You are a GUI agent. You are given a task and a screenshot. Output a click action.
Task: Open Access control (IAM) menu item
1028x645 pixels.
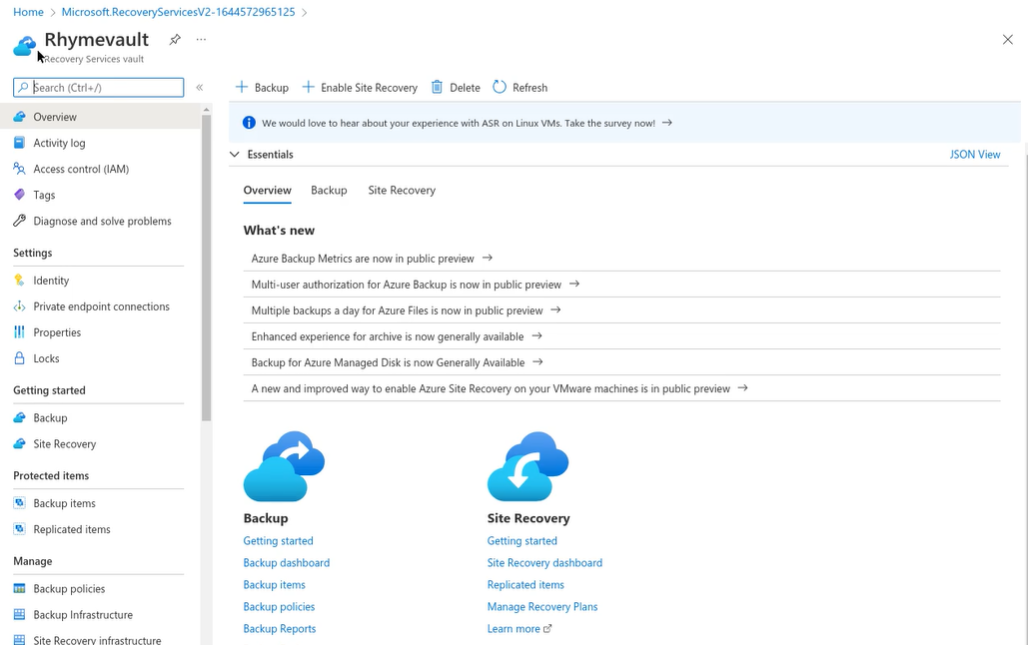(x=100, y=168)
